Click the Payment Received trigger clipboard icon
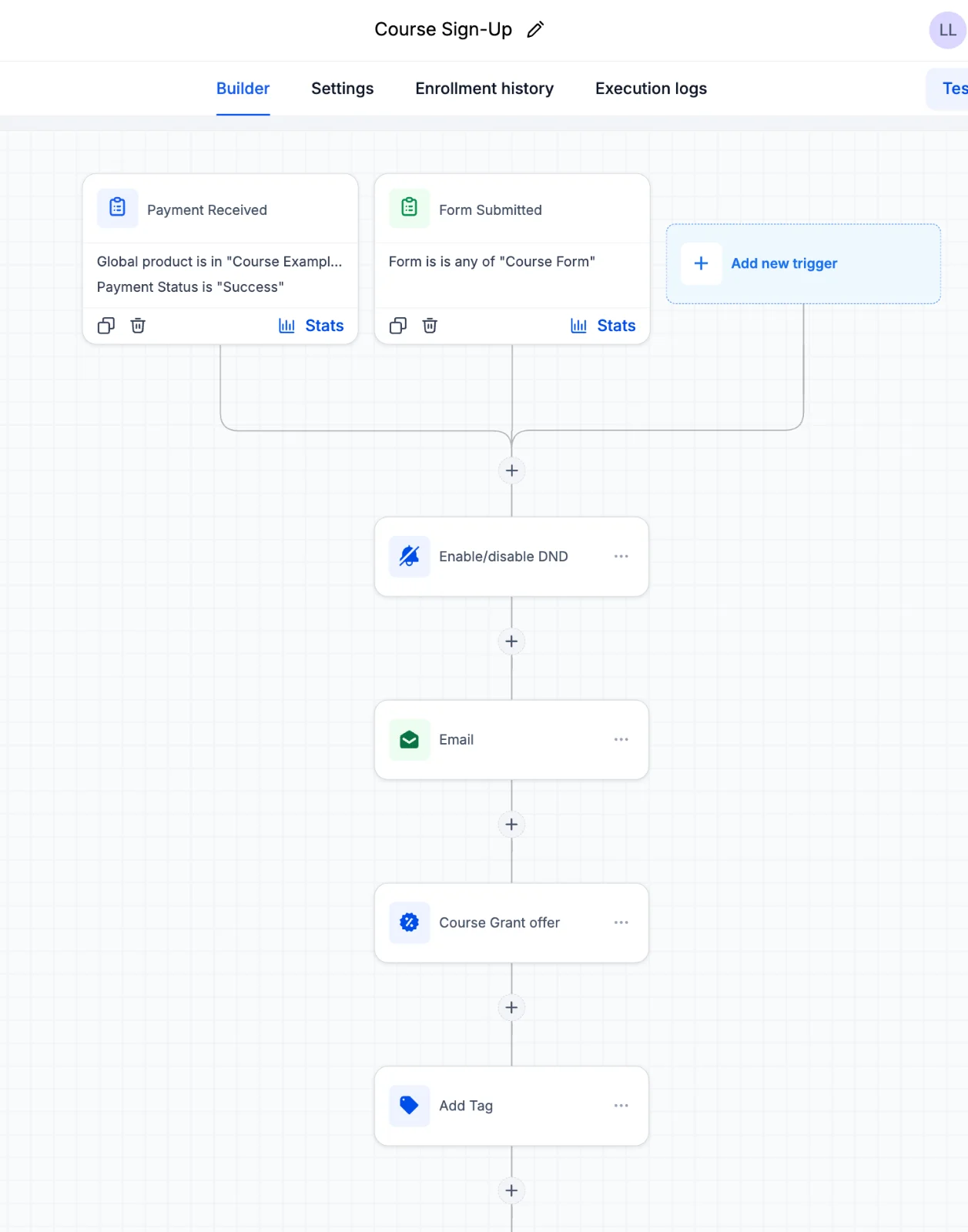 tap(117, 208)
